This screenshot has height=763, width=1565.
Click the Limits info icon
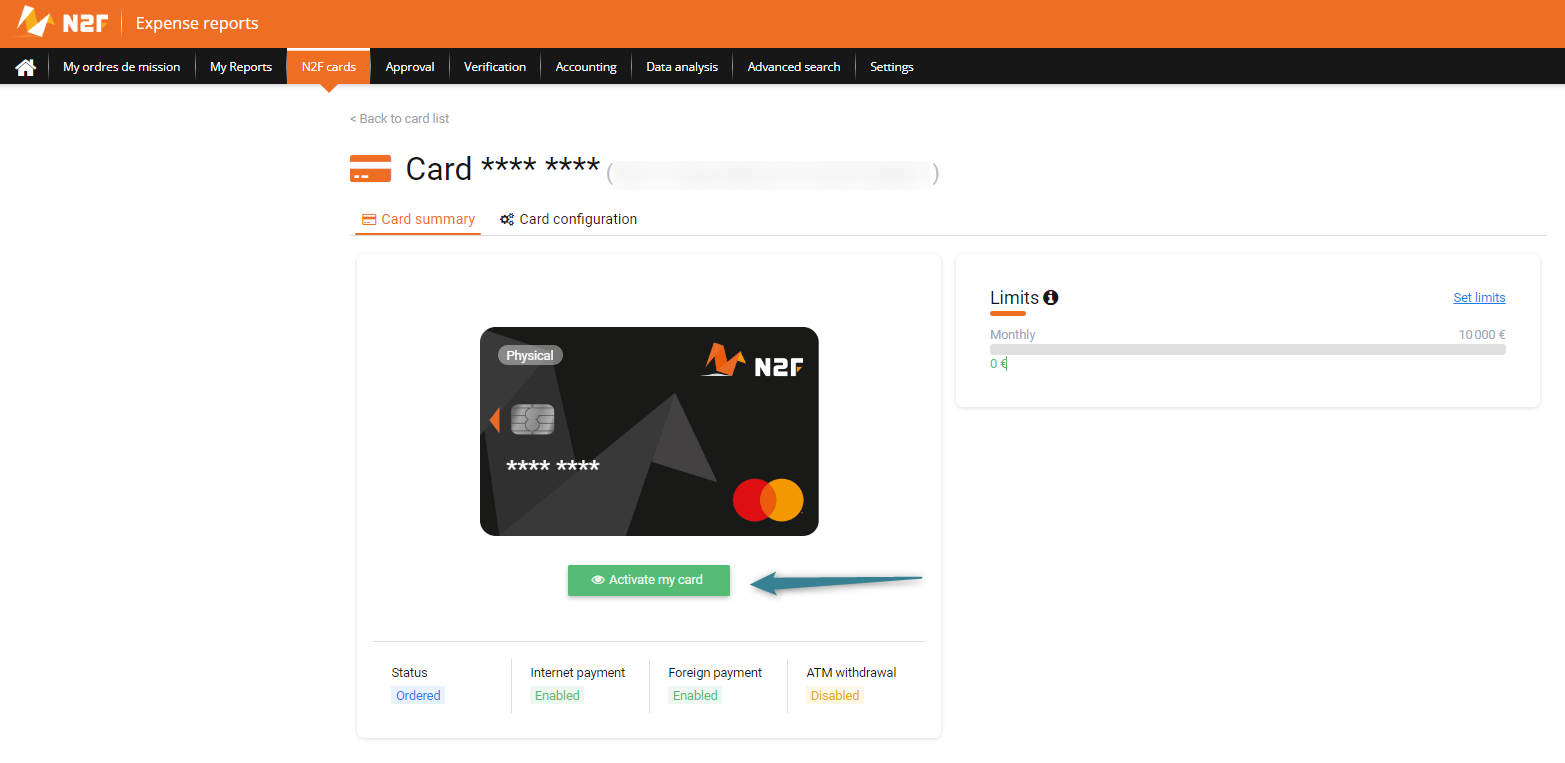1051,297
